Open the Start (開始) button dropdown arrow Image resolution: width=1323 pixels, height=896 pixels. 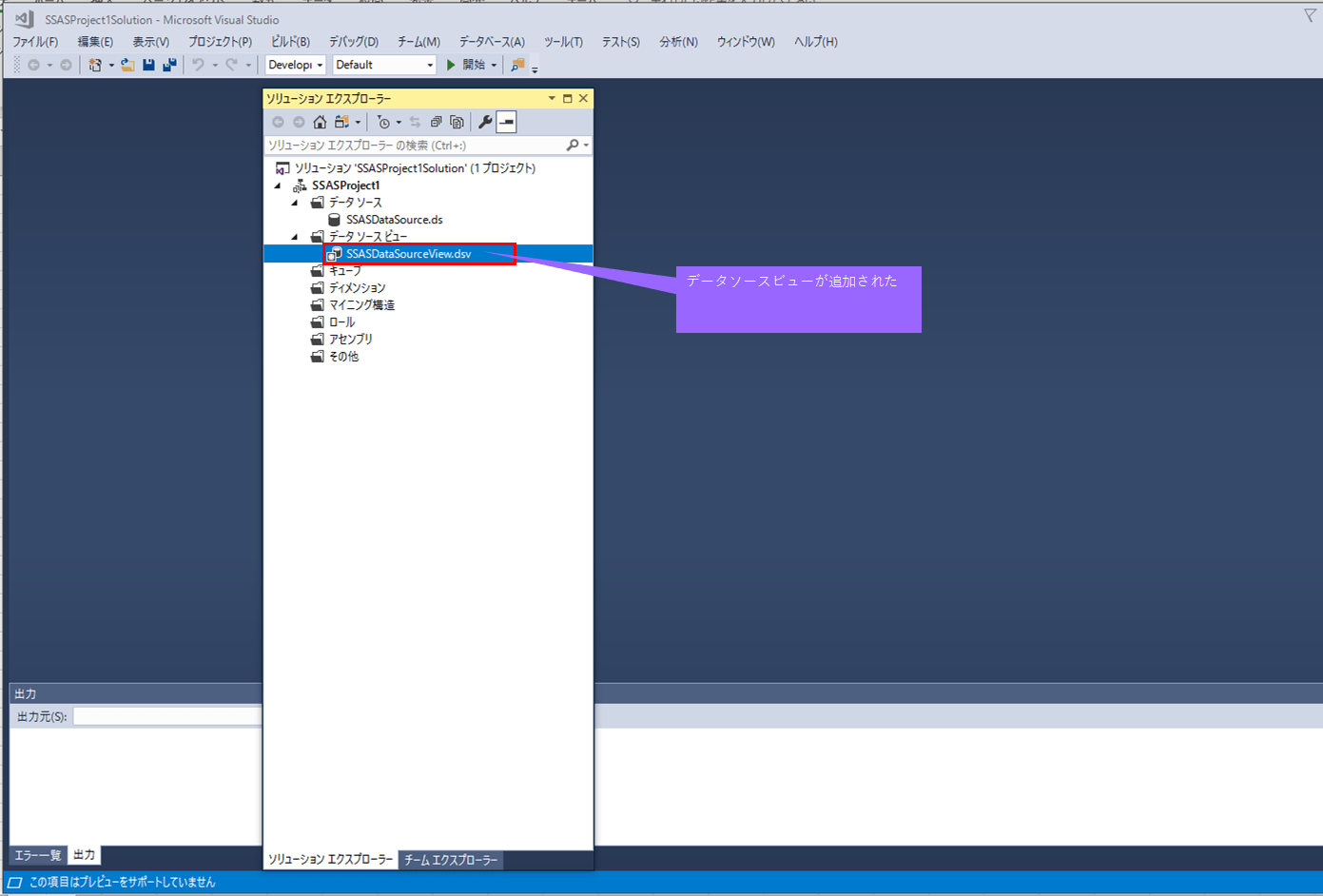494,65
